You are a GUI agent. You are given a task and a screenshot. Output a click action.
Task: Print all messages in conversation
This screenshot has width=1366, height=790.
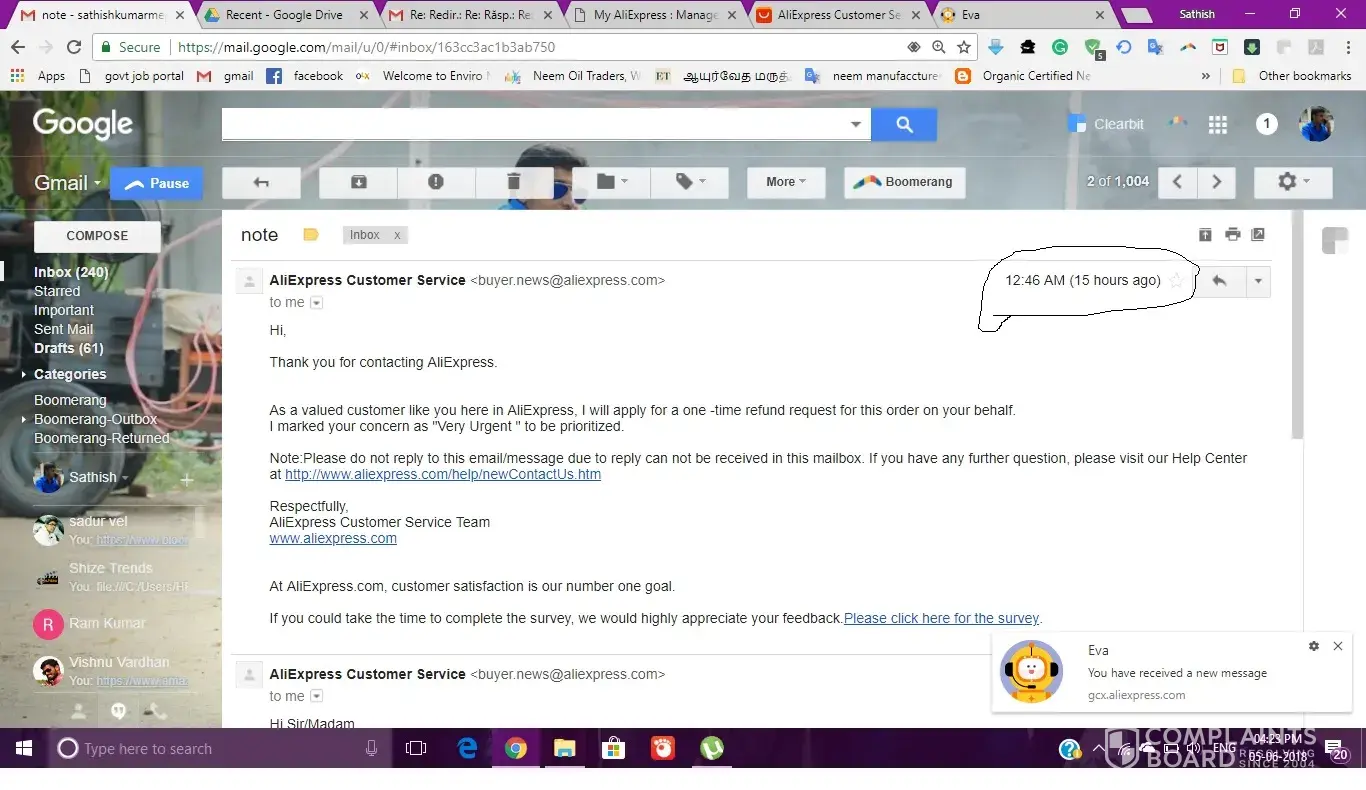click(x=1232, y=234)
